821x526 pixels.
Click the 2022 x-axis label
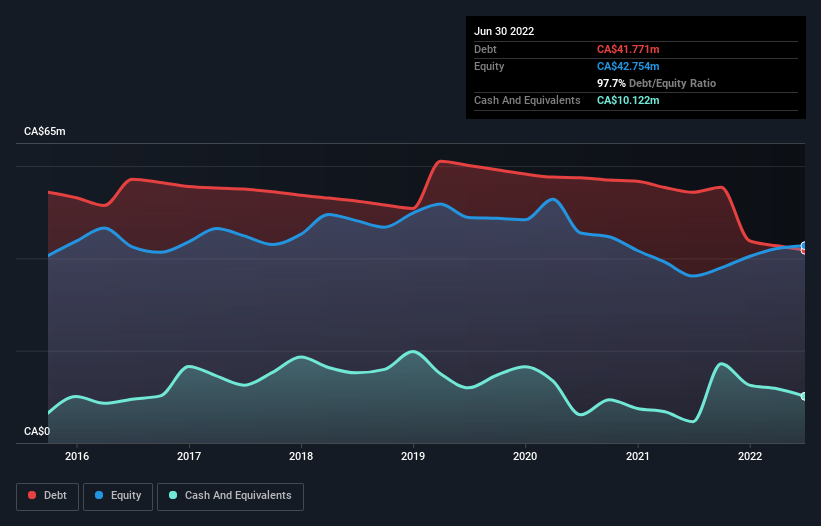(x=750, y=456)
